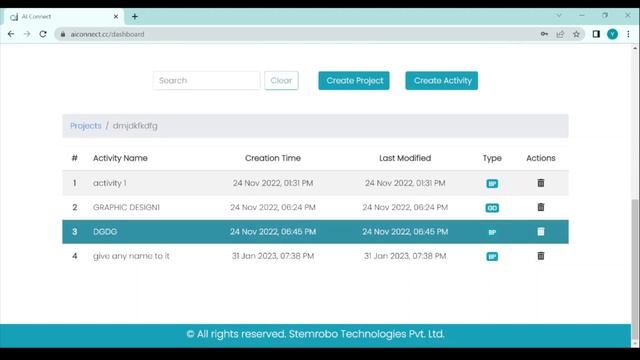
Task: Open the Chrome profile avatar
Action: point(612,34)
